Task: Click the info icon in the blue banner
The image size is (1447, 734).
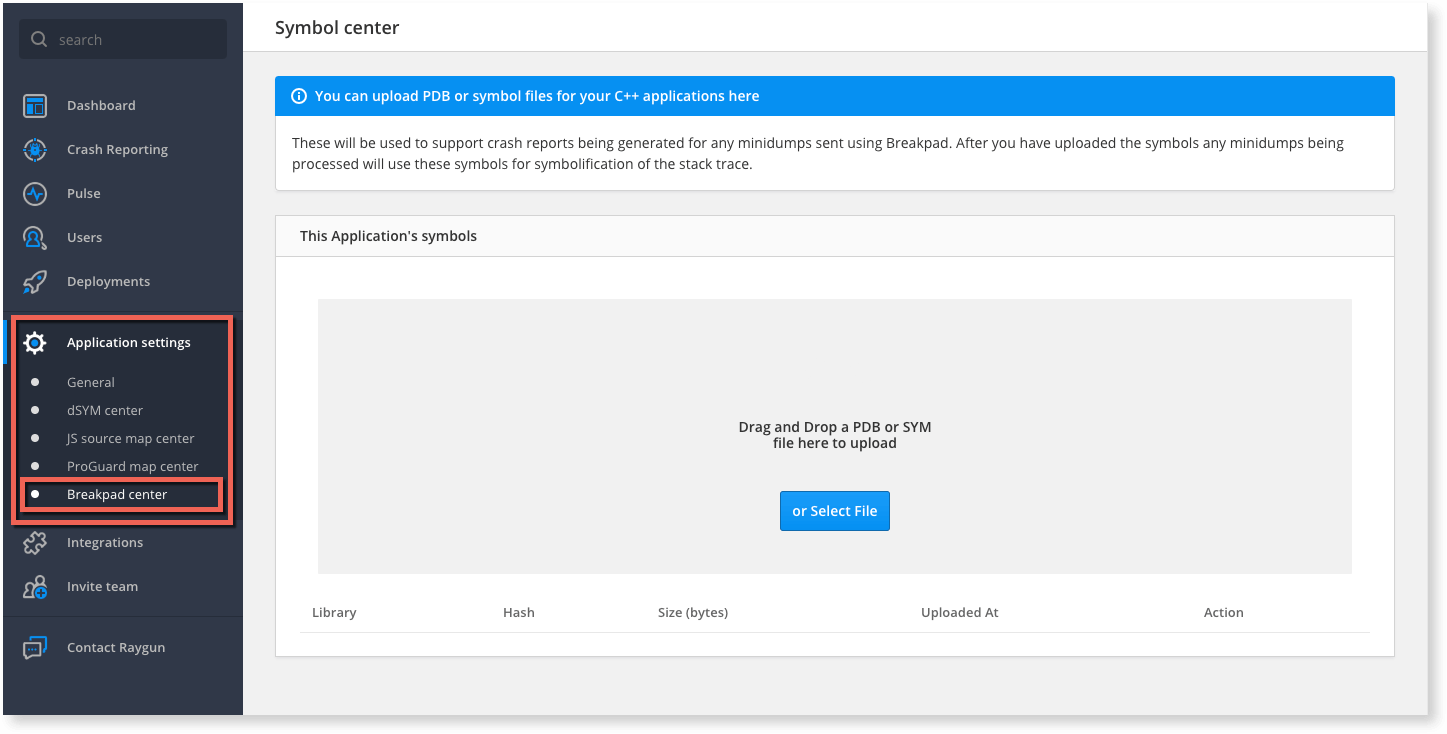Action: 299,95
